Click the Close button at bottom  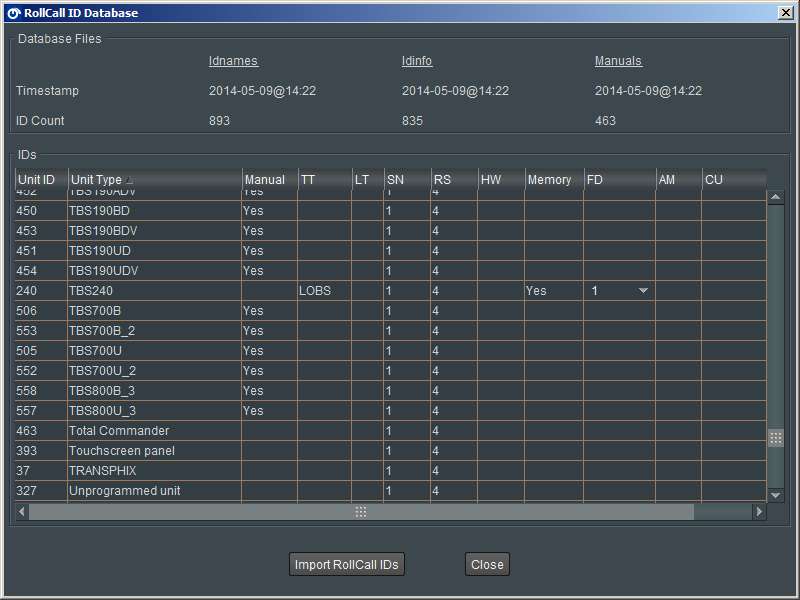[x=487, y=564]
